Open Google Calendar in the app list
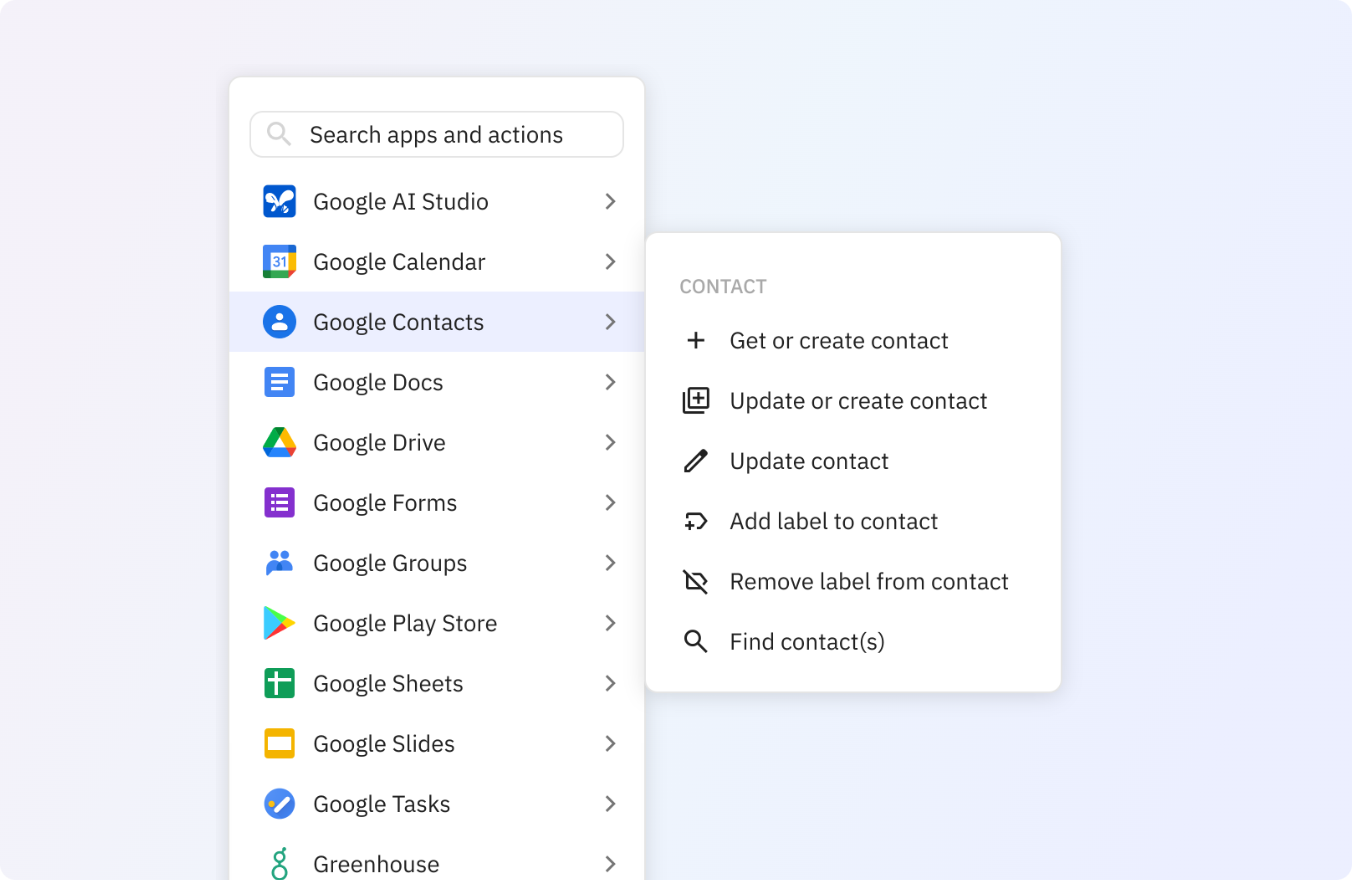 [437, 262]
